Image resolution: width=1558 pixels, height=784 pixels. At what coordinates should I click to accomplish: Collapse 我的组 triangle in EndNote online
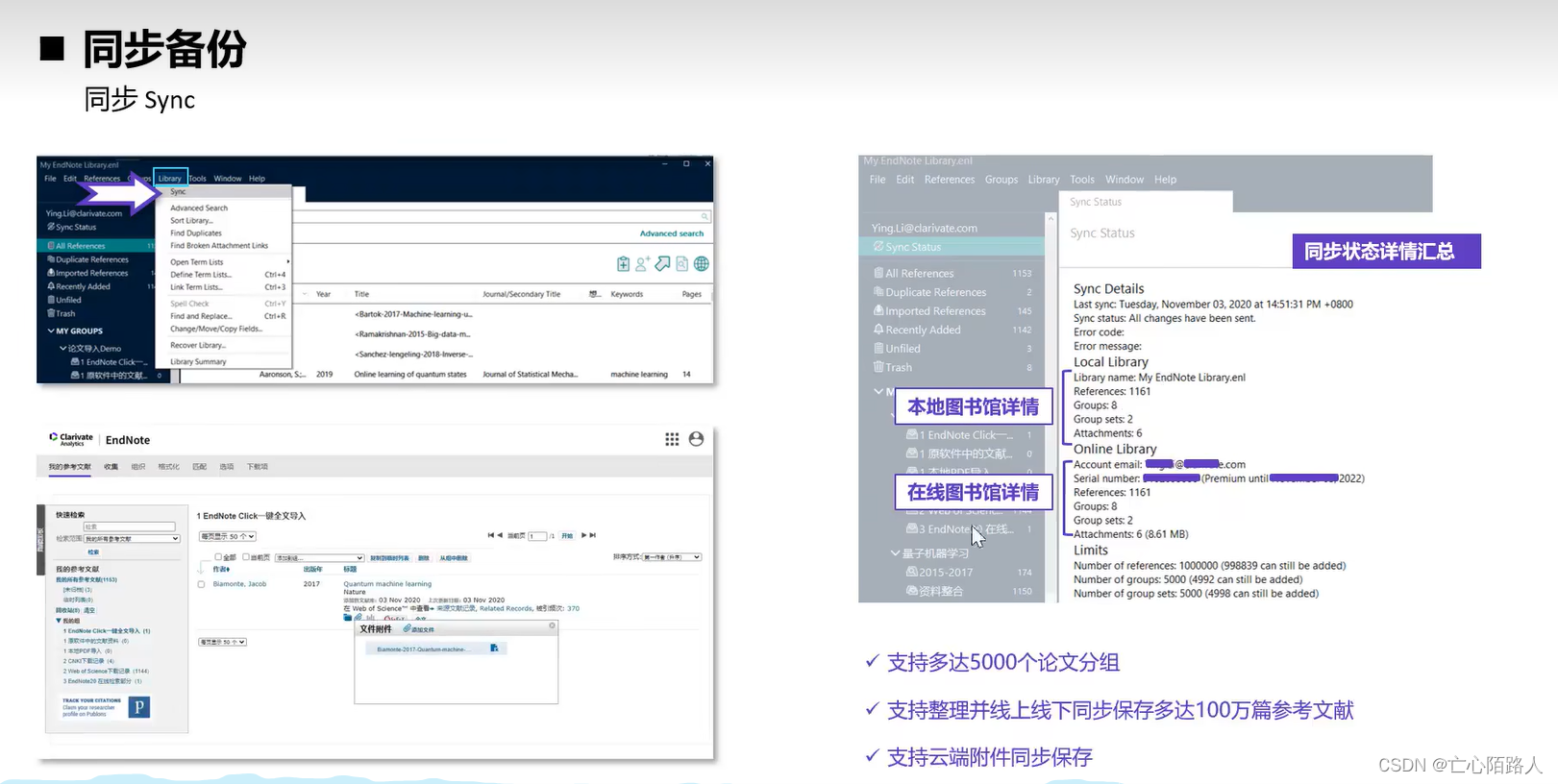(59, 621)
